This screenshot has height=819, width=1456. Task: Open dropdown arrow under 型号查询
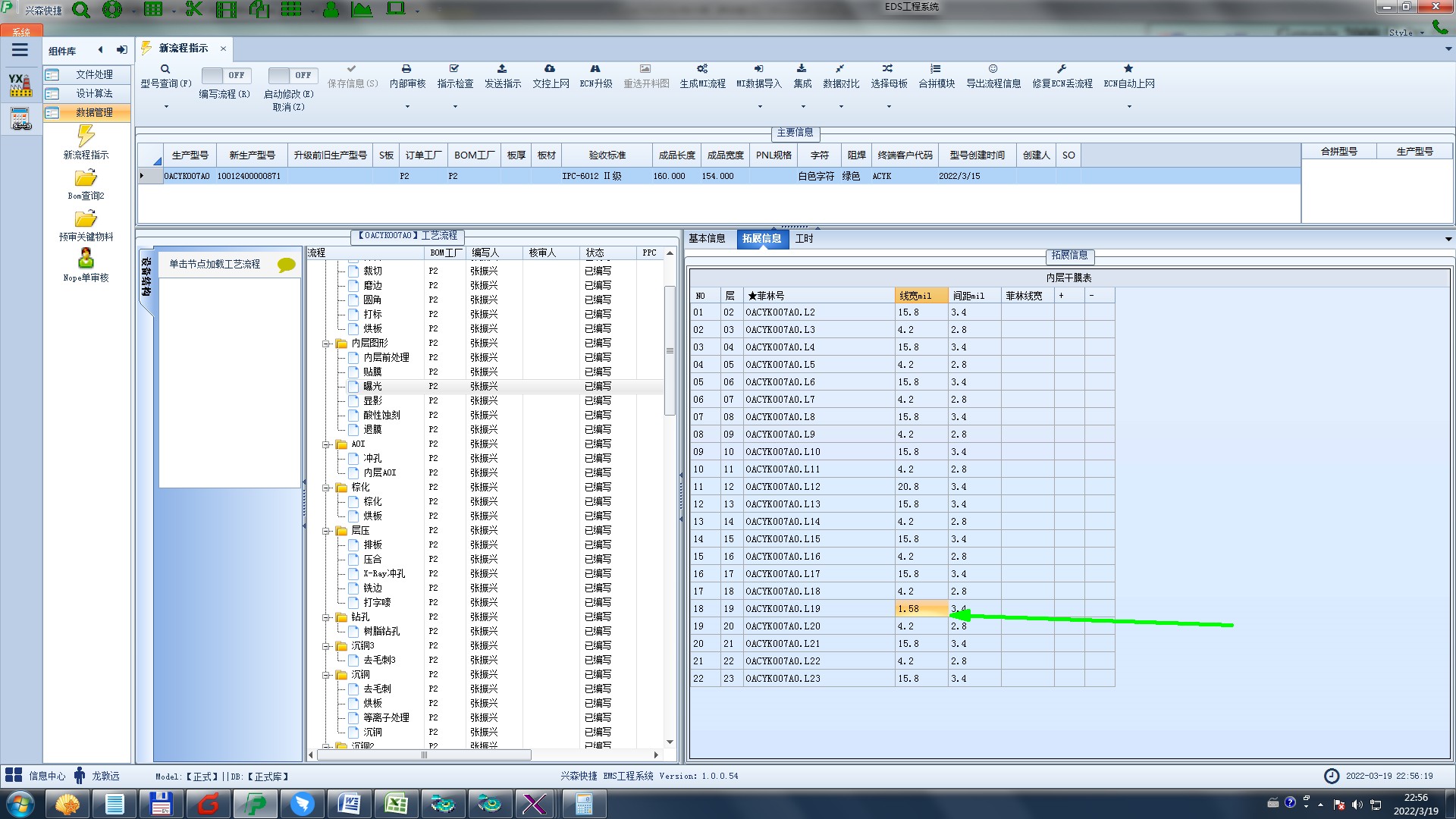pos(166,107)
